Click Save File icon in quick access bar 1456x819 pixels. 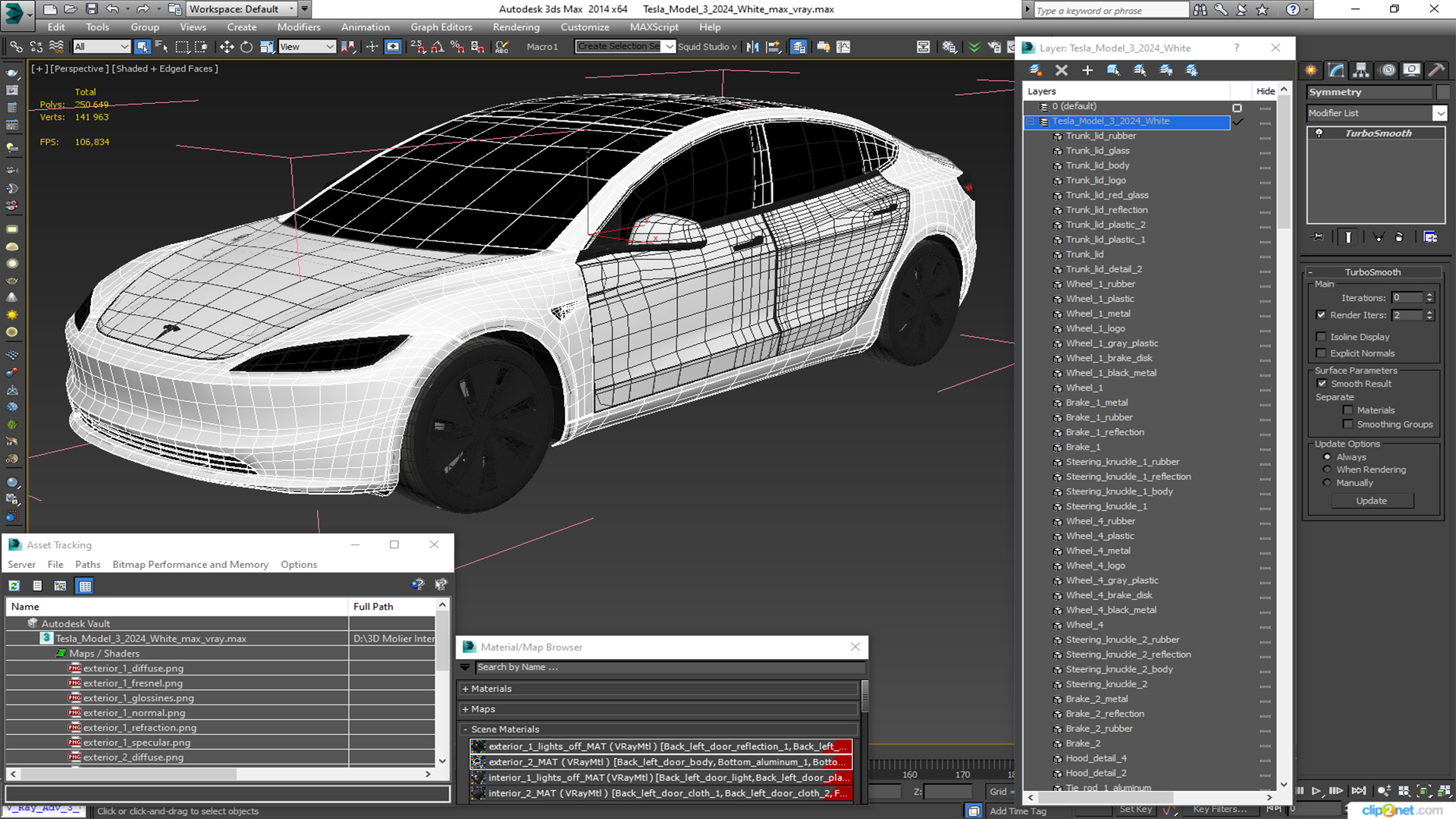point(92,9)
